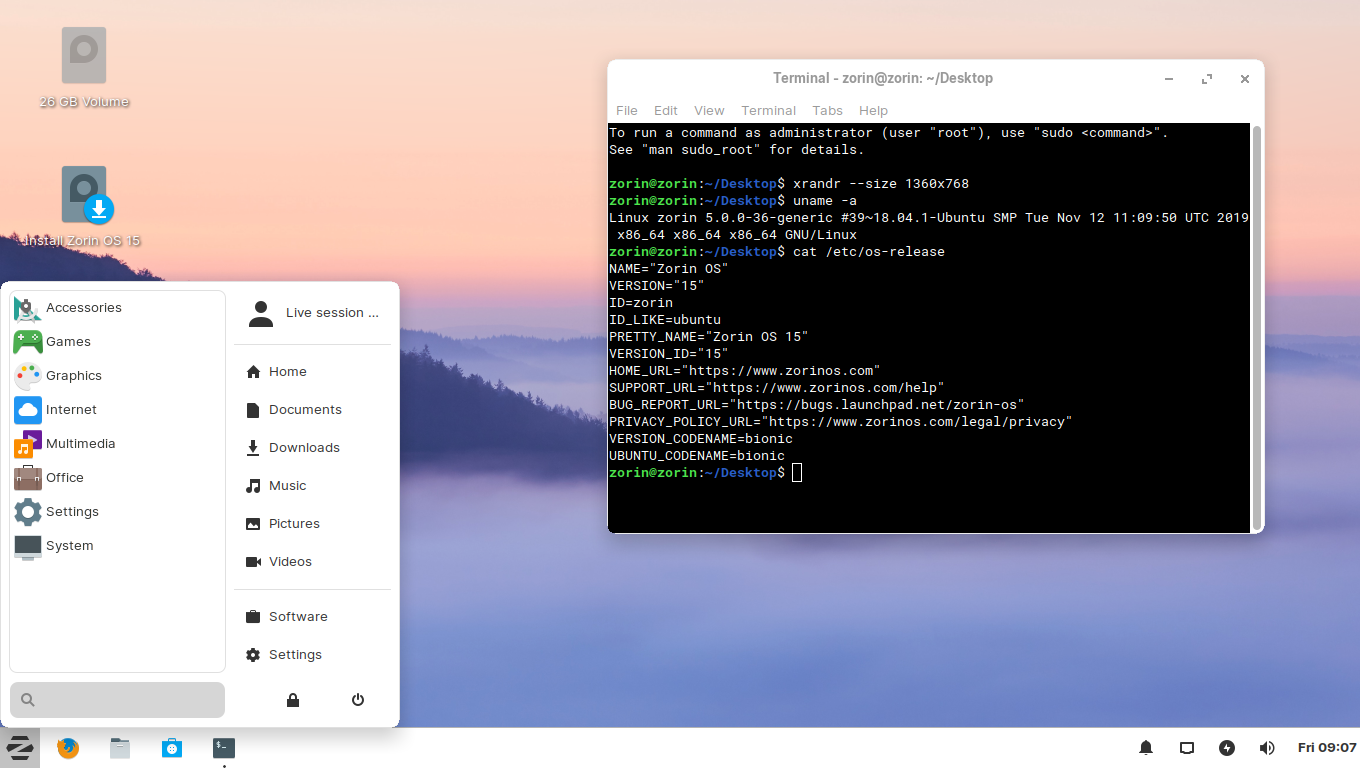Click the PRETTY_NAME="Zorin OS 15" line
This screenshot has width=1360, height=768.
coord(708,337)
